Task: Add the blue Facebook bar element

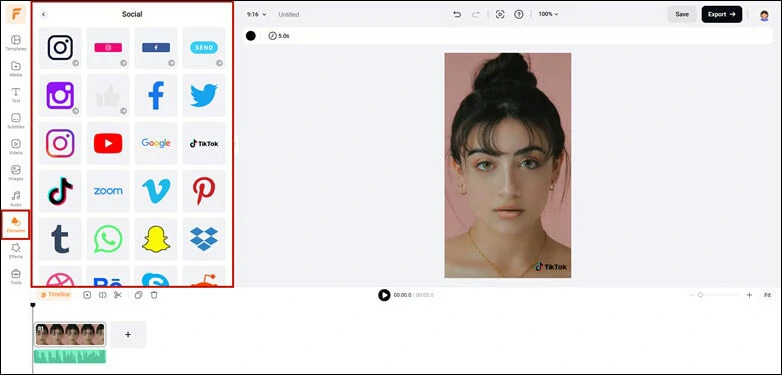Action: point(156,48)
